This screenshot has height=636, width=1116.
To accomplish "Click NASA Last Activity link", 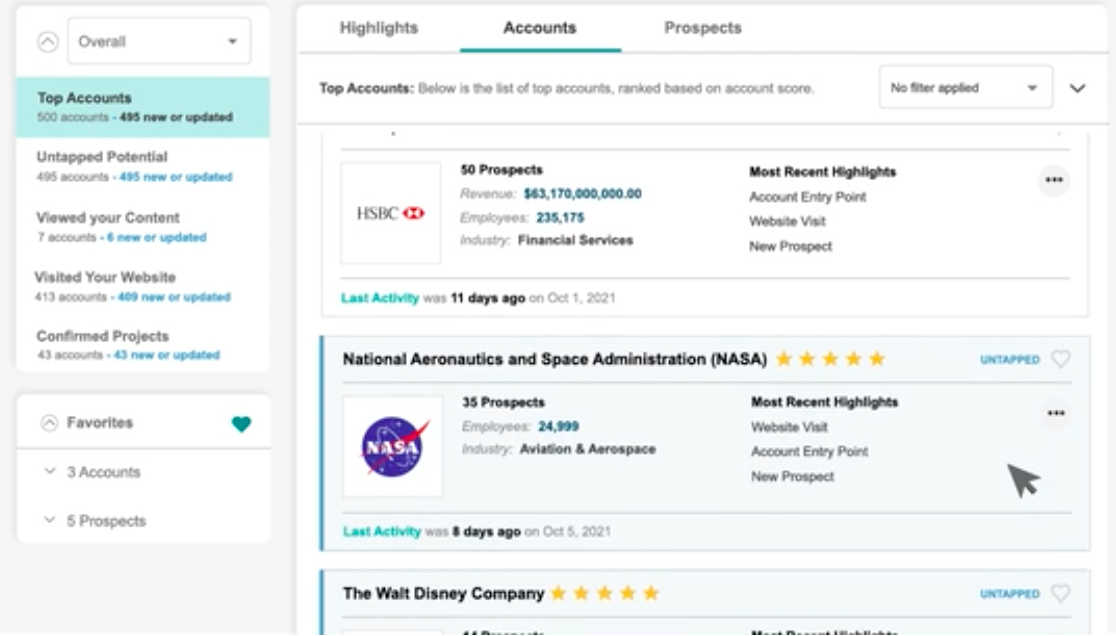I will (381, 531).
